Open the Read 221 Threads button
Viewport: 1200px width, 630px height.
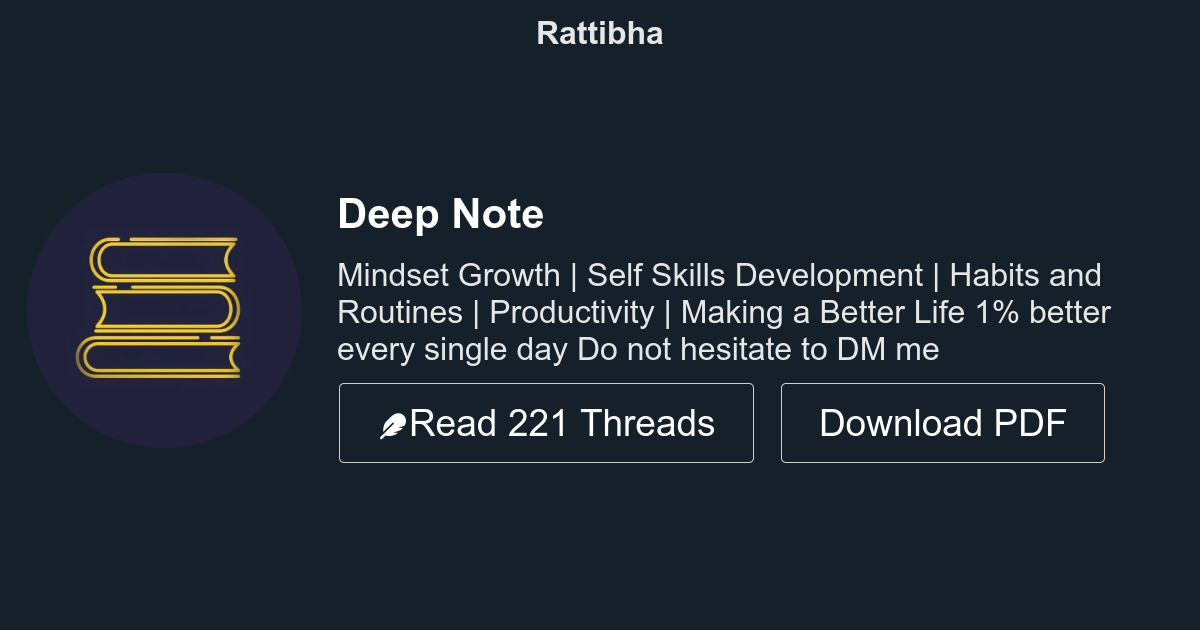(x=546, y=423)
